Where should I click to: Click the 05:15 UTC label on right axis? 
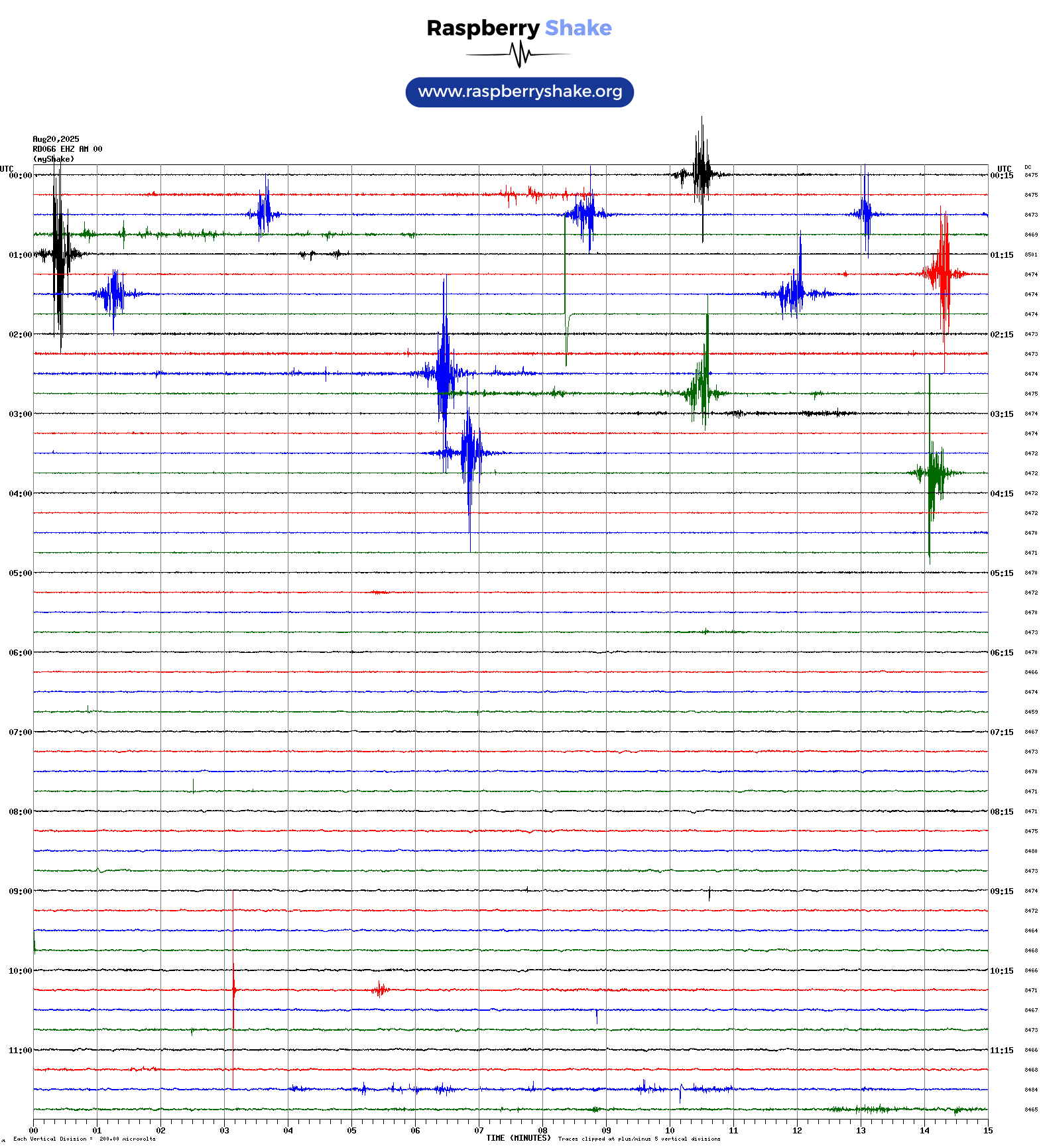[1001, 573]
